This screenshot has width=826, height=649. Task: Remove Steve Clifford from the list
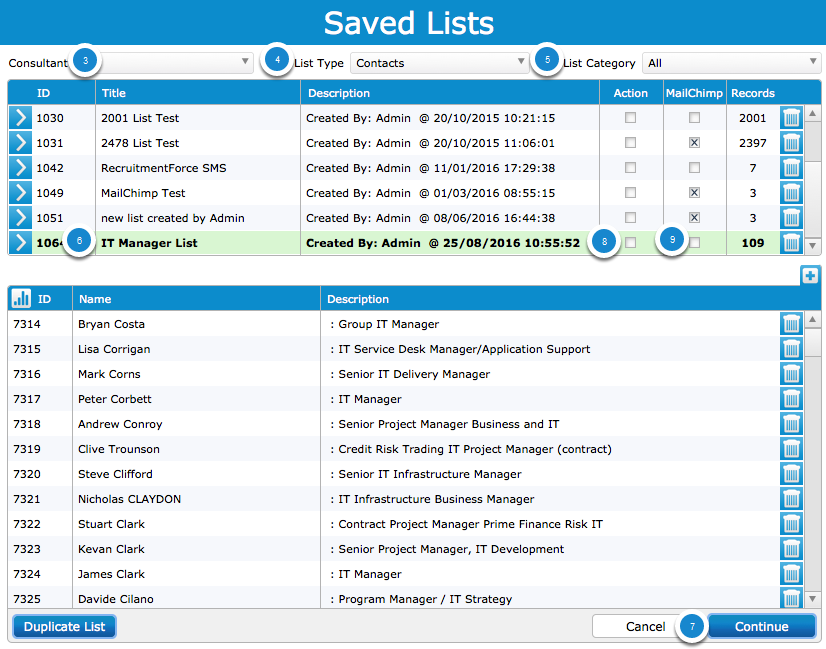tap(791, 474)
